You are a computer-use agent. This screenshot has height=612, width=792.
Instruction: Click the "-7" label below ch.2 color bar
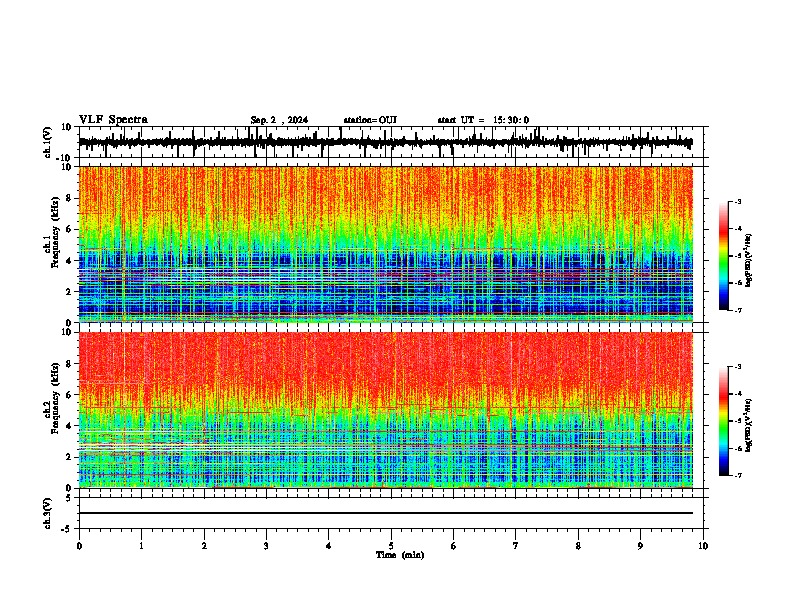[x=737, y=475]
